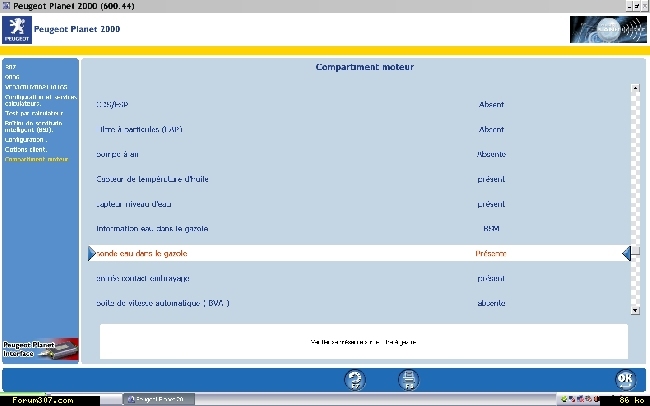Click the circular back arrow icon in bottom bar
Viewport: 650px width, 406px height.
pos(355,379)
